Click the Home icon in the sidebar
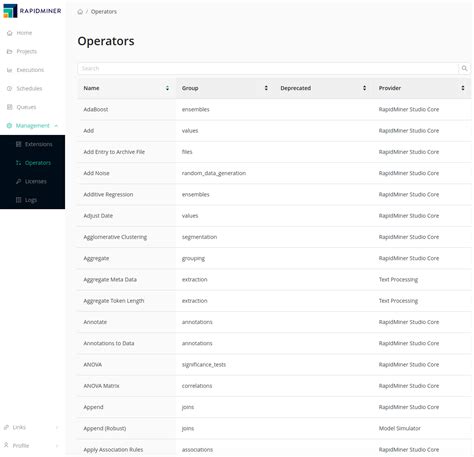This screenshot has width=474, height=457. coord(9,33)
